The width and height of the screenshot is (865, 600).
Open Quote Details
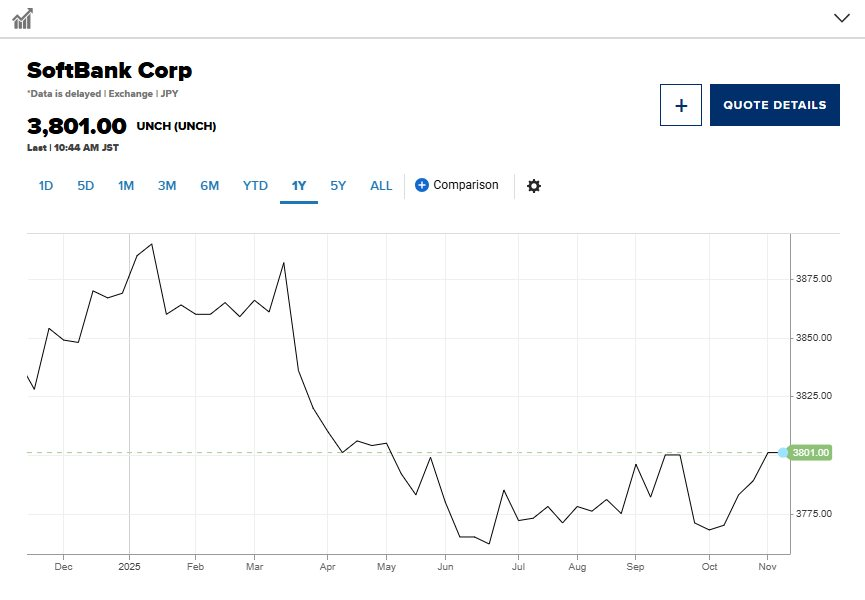click(774, 105)
